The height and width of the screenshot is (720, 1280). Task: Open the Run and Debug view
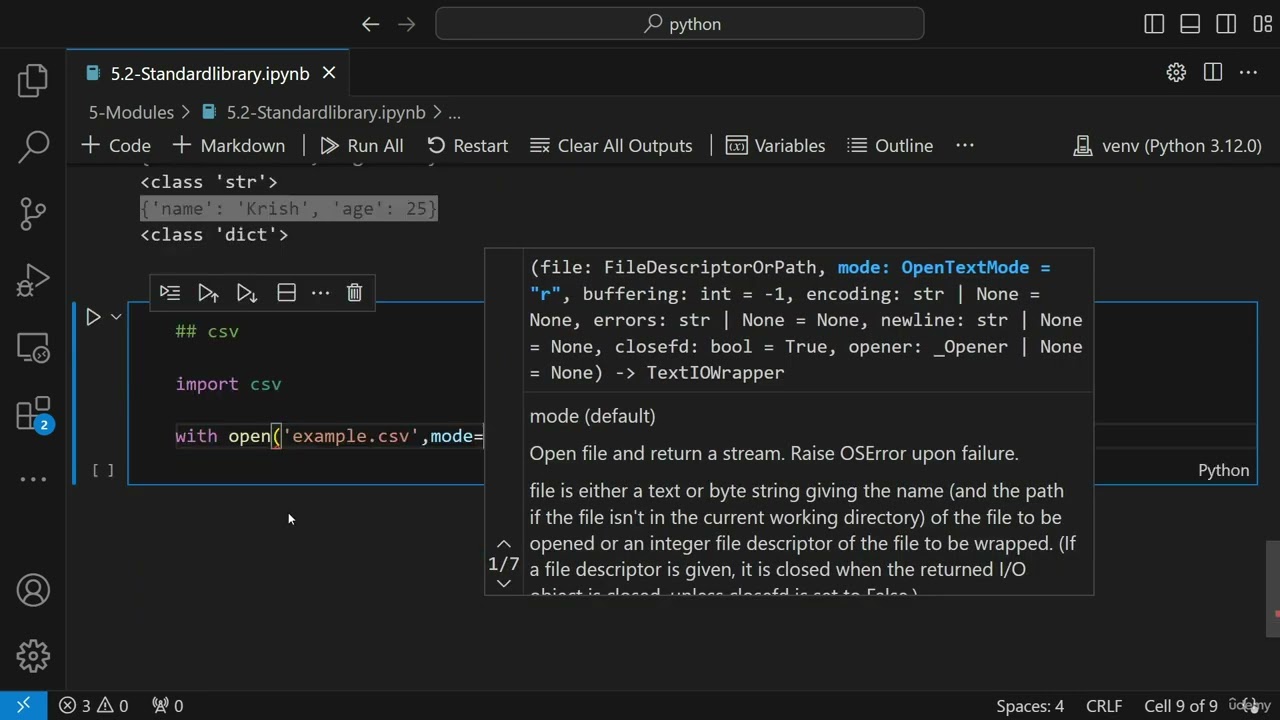(x=33, y=281)
